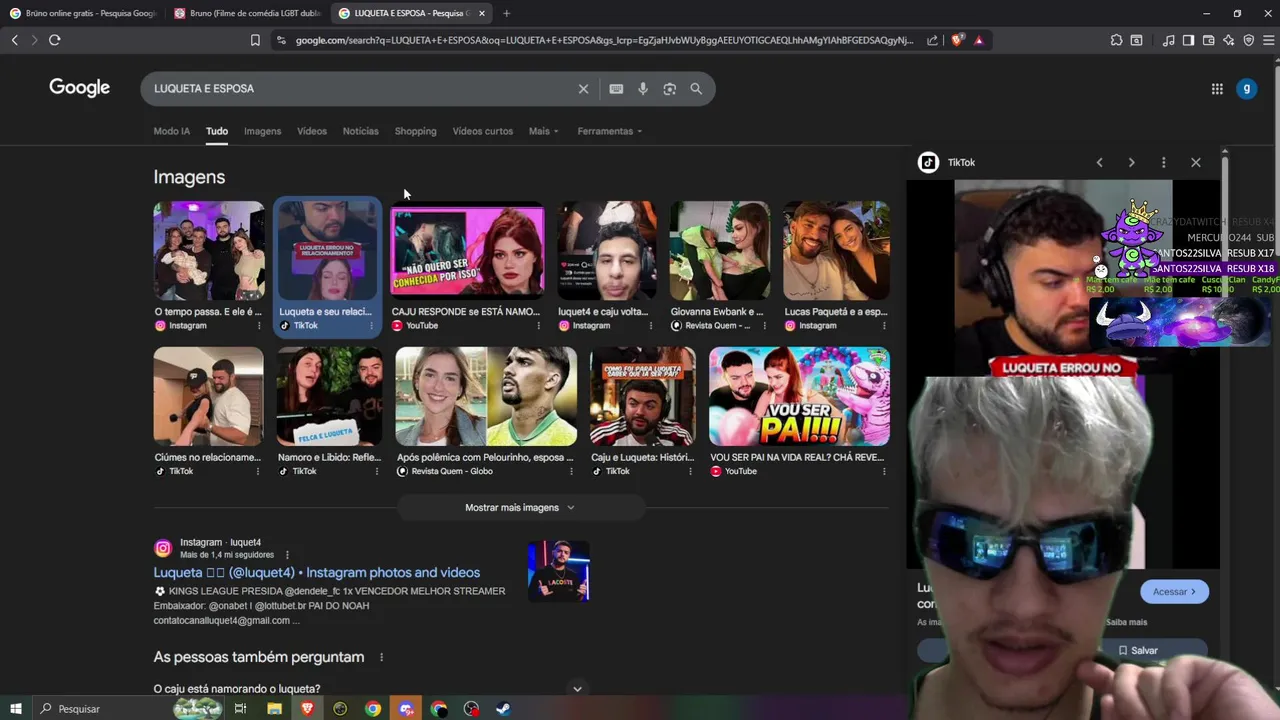This screenshot has width=1280, height=720.
Task: Launch File Explorer from the taskbar
Action: (x=274, y=709)
